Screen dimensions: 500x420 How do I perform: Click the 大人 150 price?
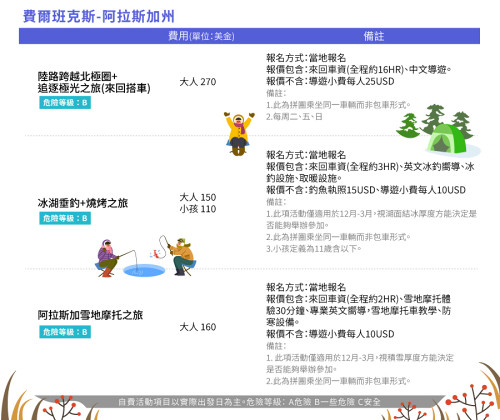pyautogui.click(x=198, y=197)
